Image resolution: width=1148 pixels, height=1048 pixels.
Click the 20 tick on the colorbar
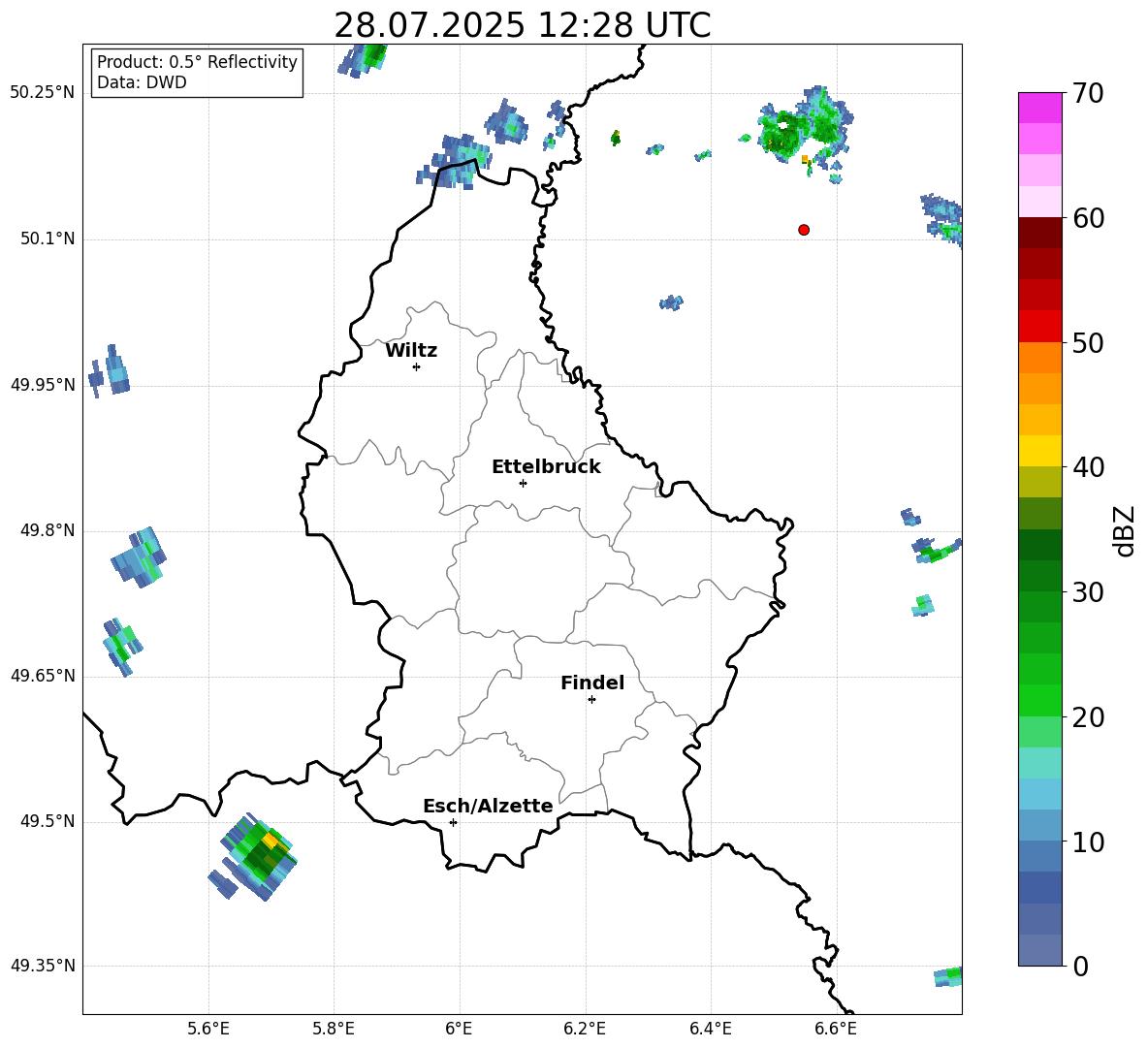point(1088,717)
